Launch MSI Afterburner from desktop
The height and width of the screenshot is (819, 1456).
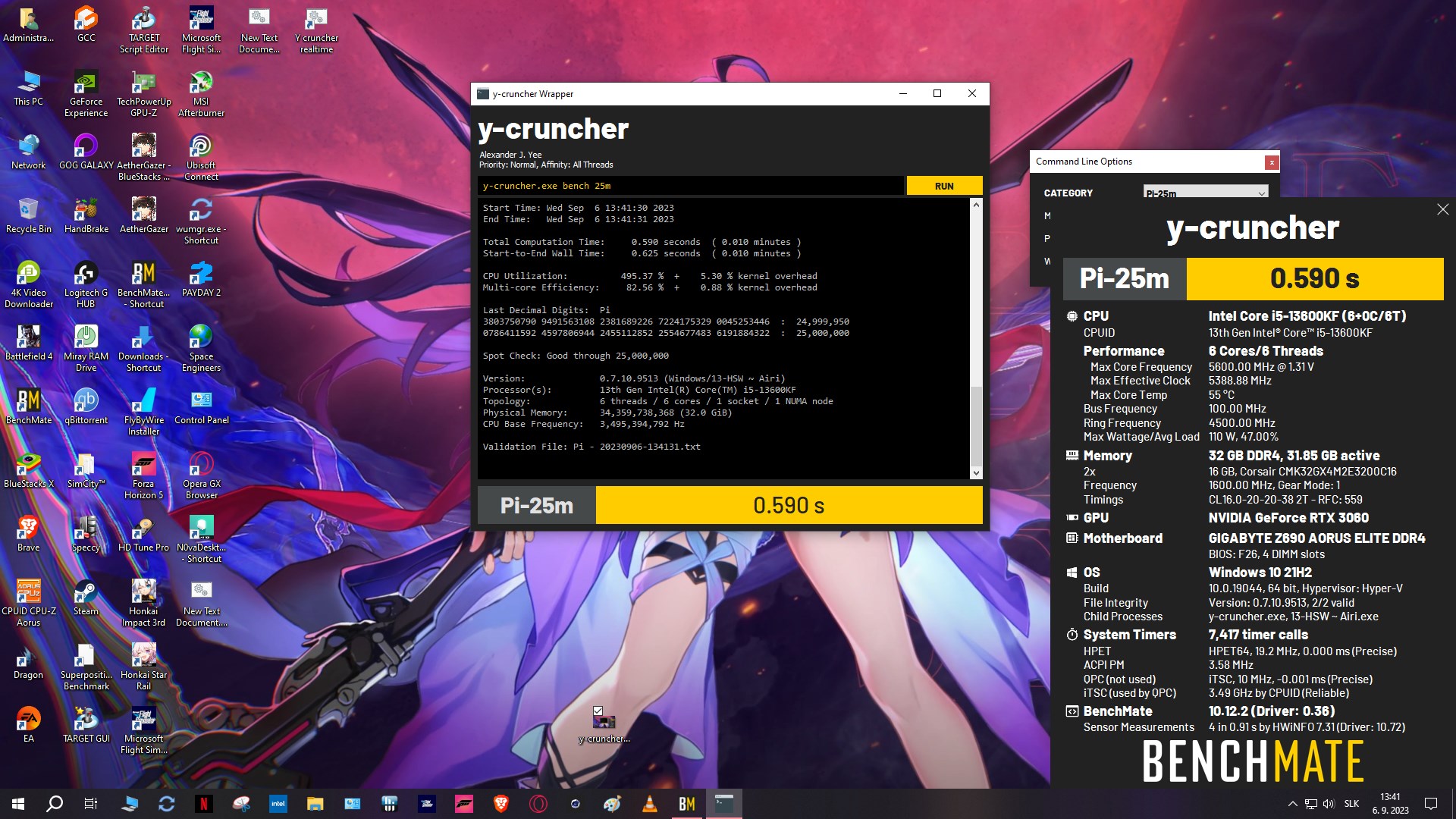click(x=201, y=94)
